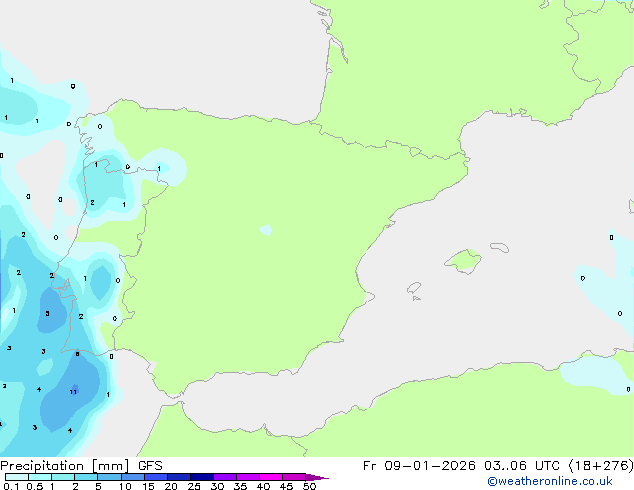Viewport: 634px width, 490px height.
Task: Click the legend label '0.1'
Action: click(11, 486)
